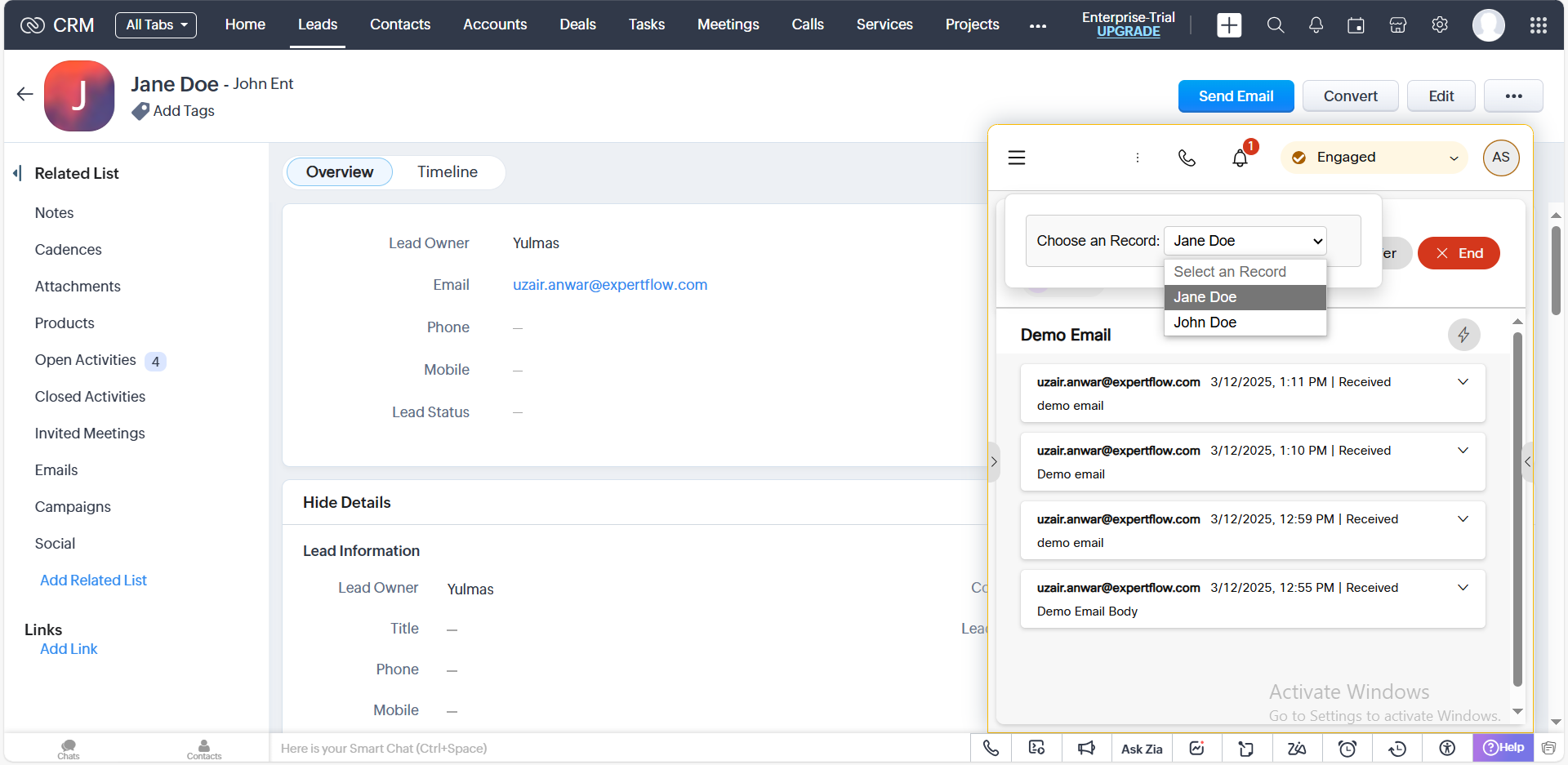1568x765 pixels.
Task: Open the calendar icon in the top bar
Action: (1356, 25)
